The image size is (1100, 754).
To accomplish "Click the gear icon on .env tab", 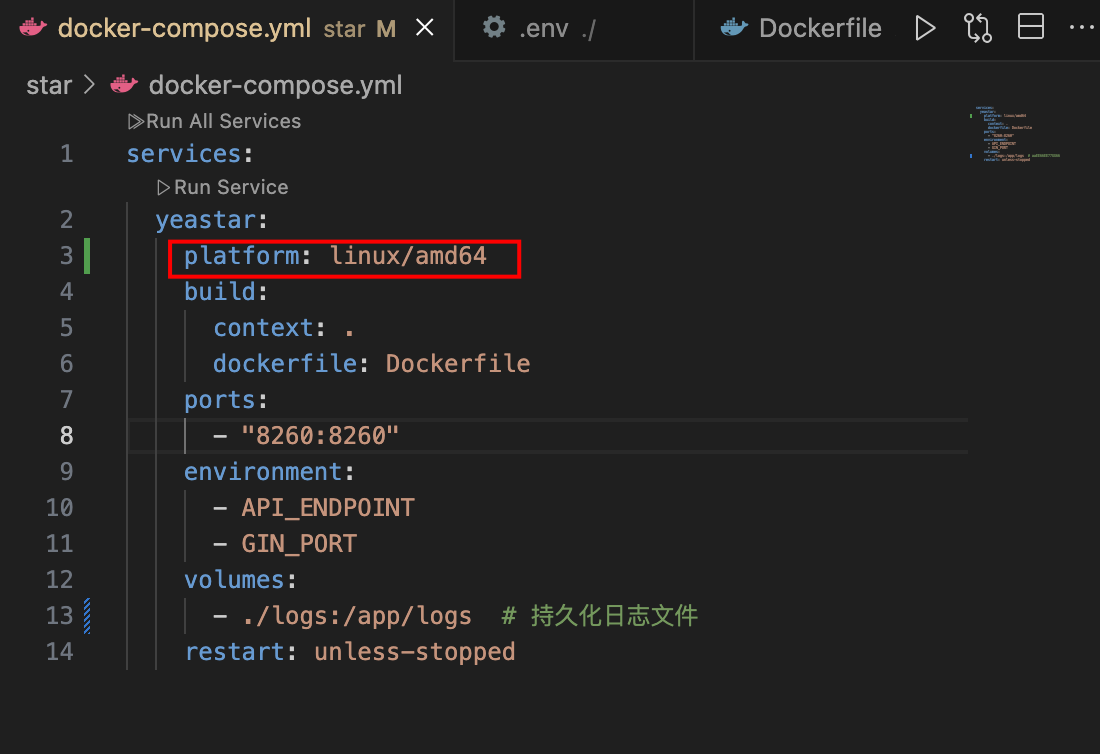I will 494,28.
